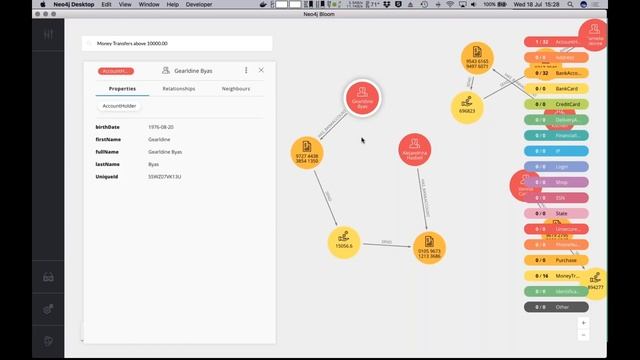Zoom in with the plus button
Image resolution: width=640 pixels, height=360 pixels.
point(584,323)
